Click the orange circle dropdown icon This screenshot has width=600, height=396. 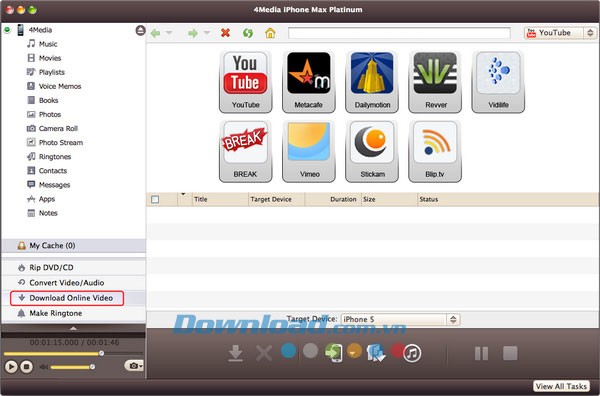click(354, 350)
